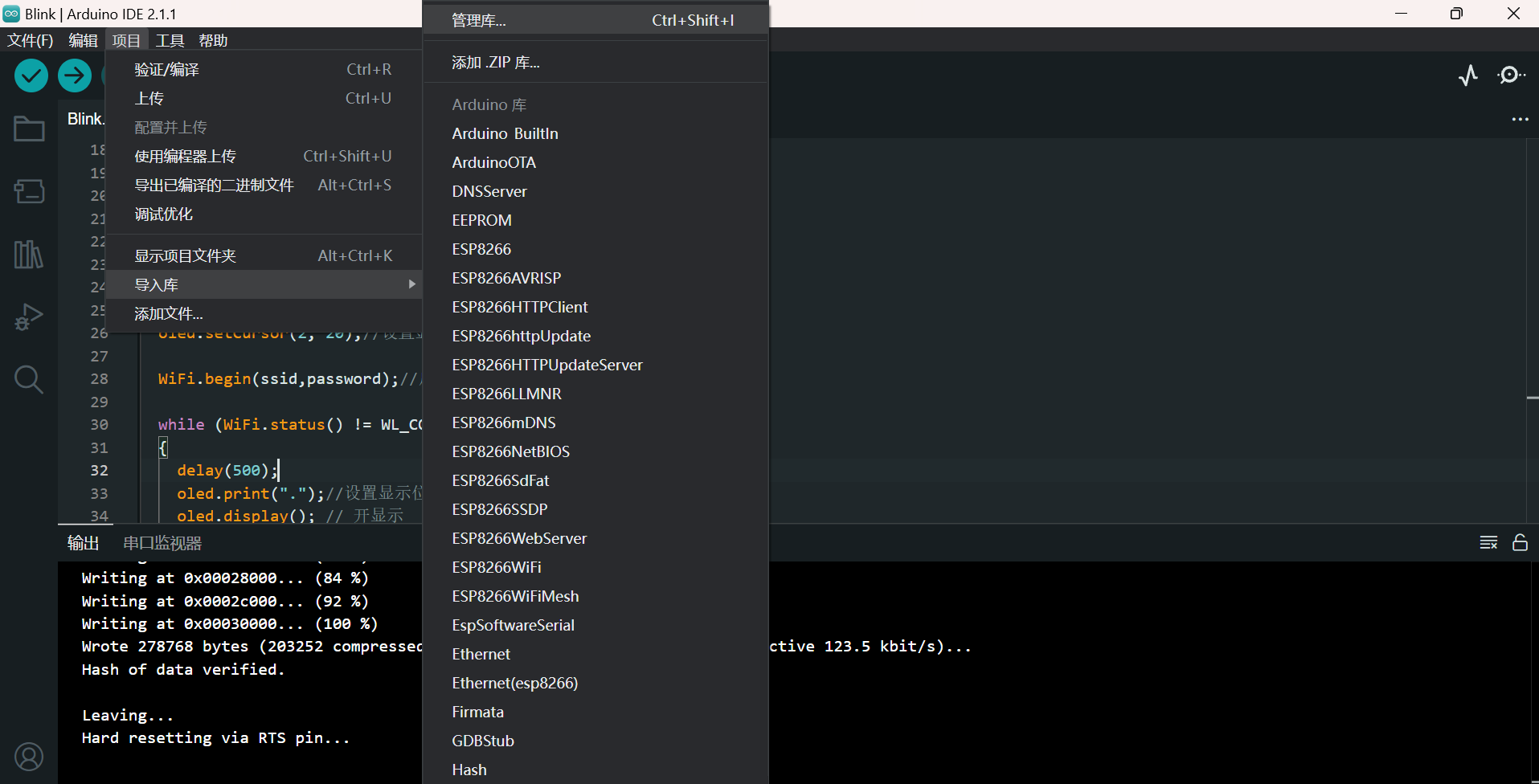
Task: Open the 工具 menu
Action: (170, 40)
